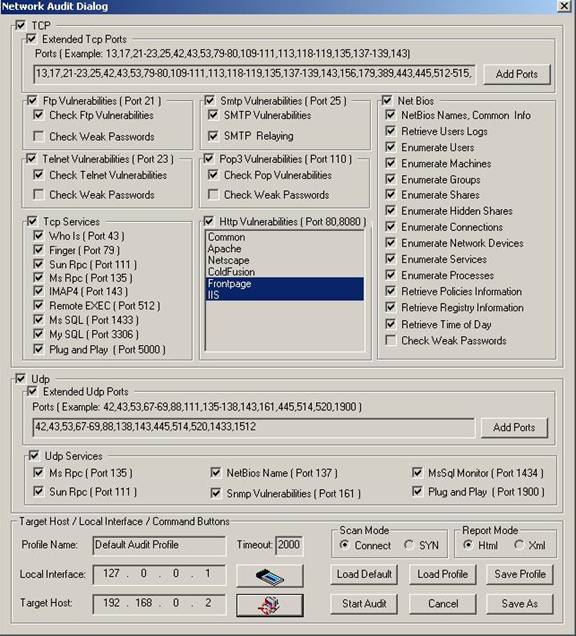Screen dimensions: 576x636
Task: Uncheck Snmp Vulnerabilities ( Port 161 )
Action: (x=216, y=493)
